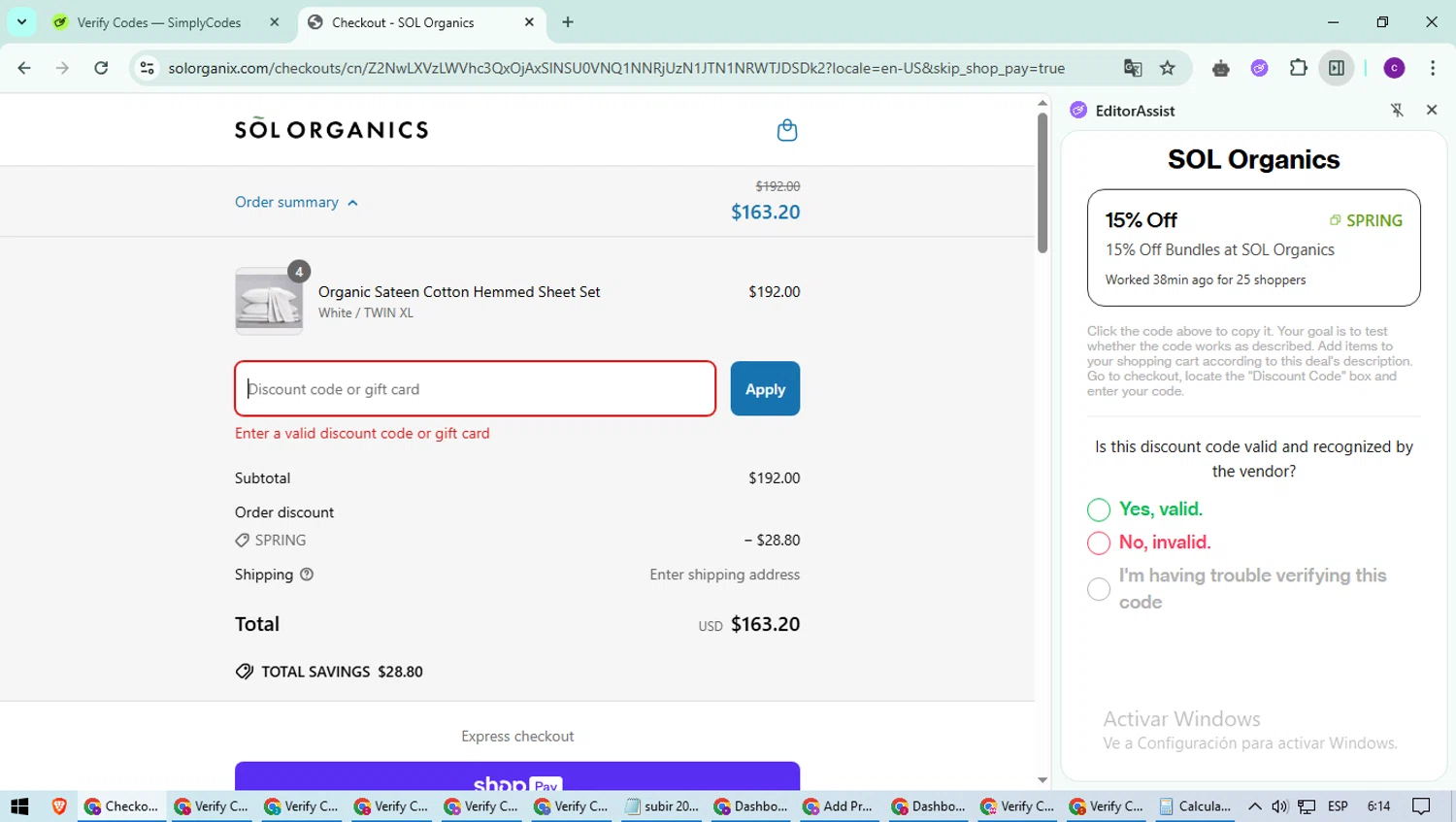
Task: Click the SPRING discount tag icon
Action: tap(243, 541)
